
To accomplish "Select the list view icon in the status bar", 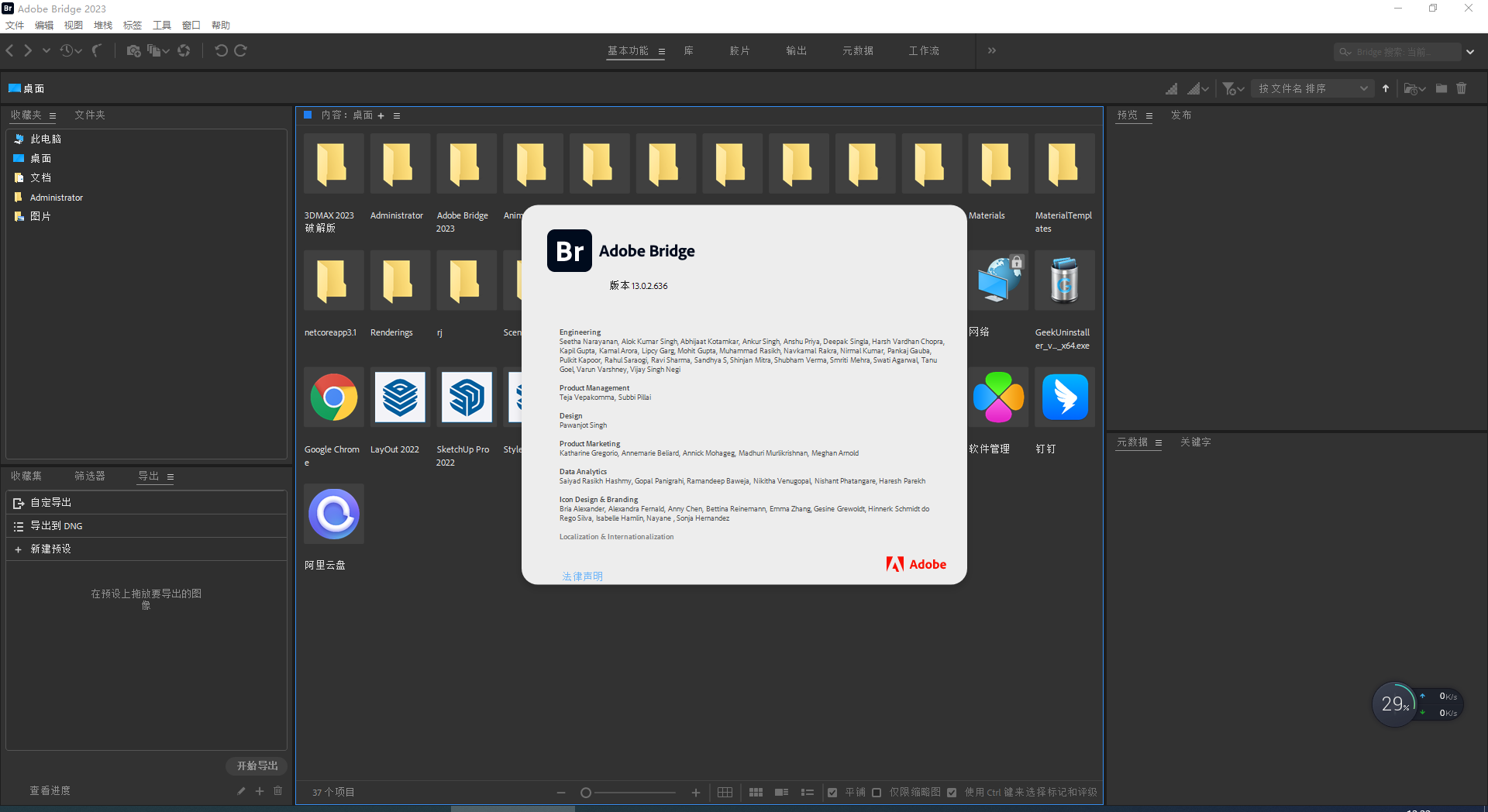I will [x=807, y=792].
